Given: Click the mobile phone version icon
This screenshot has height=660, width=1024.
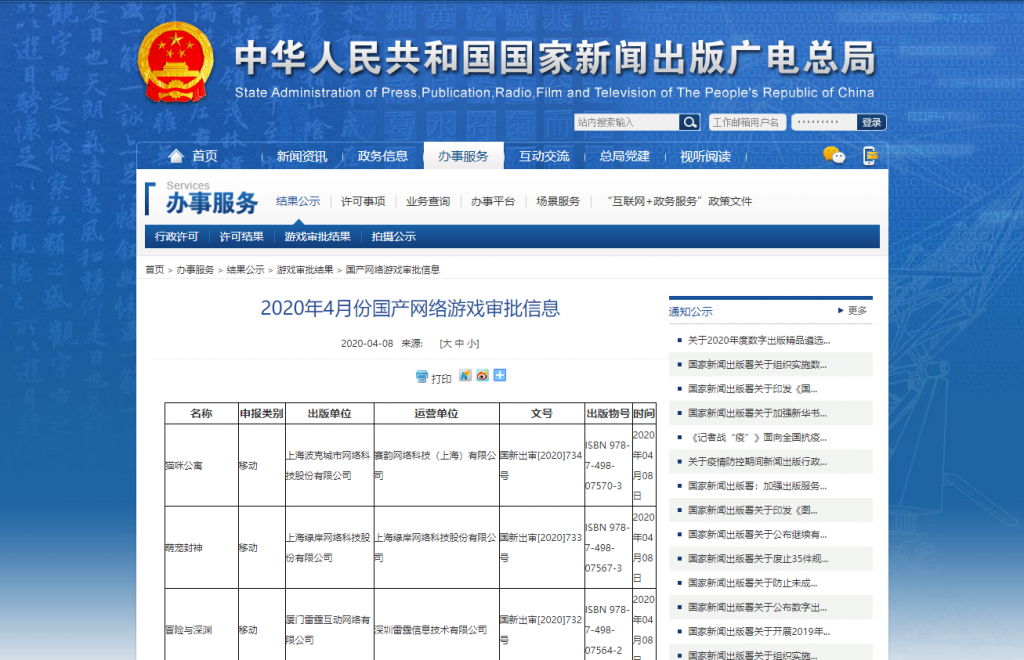Looking at the screenshot, I should point(870,155).
